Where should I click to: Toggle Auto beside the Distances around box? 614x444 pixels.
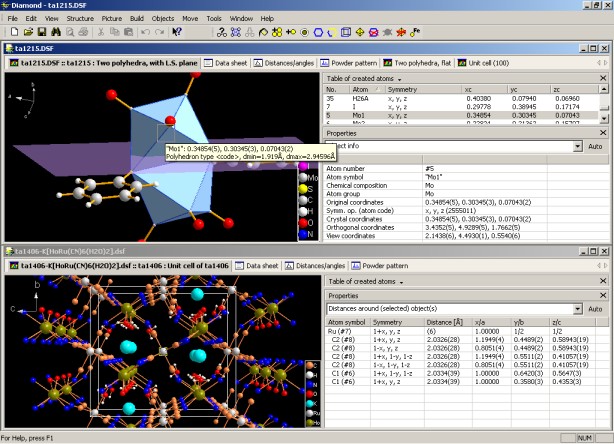click(594, 310)
